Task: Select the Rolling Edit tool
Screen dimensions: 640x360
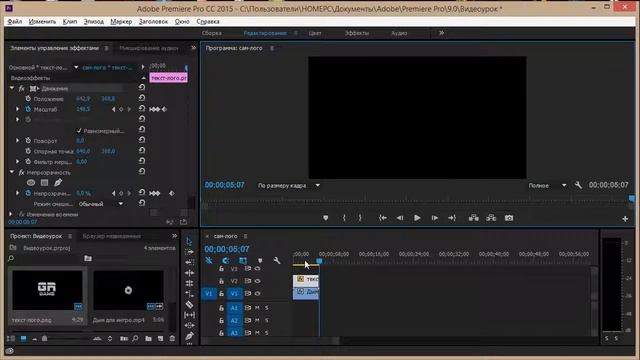Action: [189, 273]
